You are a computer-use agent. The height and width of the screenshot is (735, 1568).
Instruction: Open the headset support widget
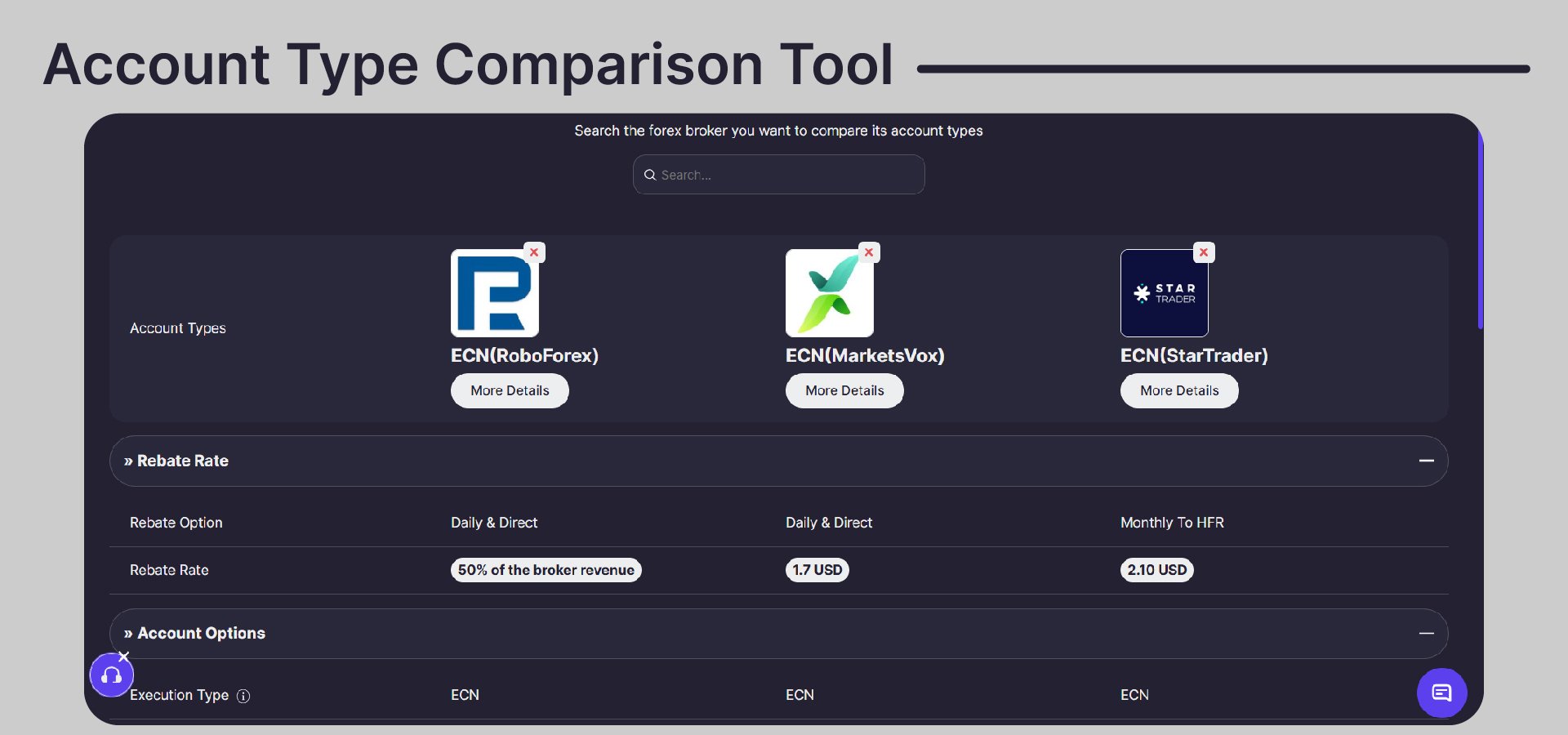click(x=112, y=675)
